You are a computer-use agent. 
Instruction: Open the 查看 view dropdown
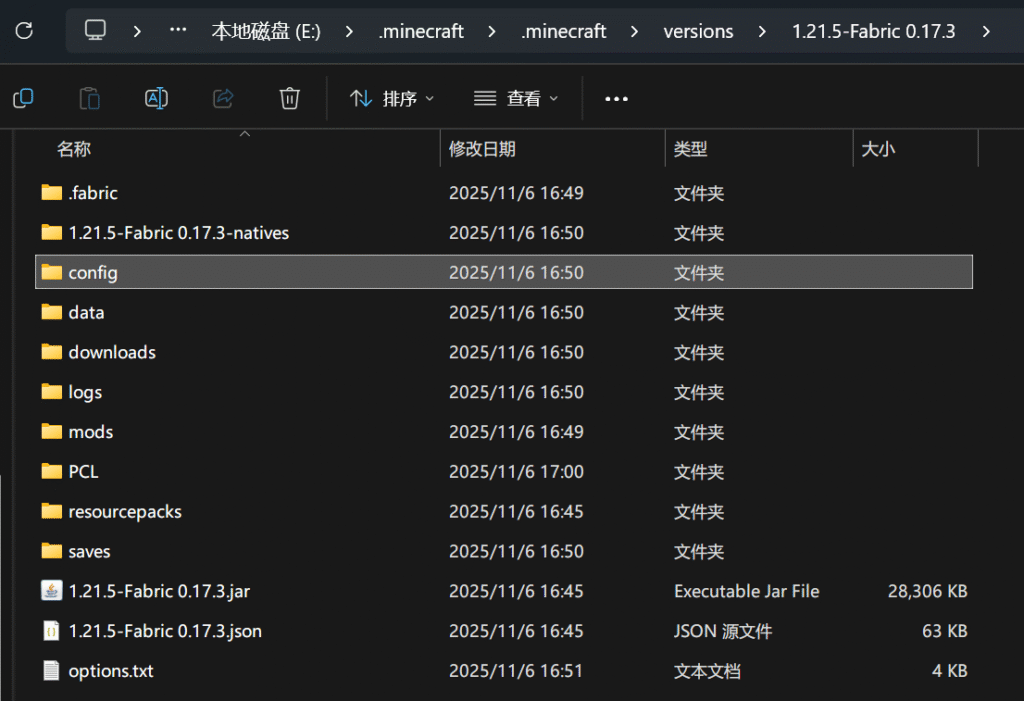pos(516,98)
